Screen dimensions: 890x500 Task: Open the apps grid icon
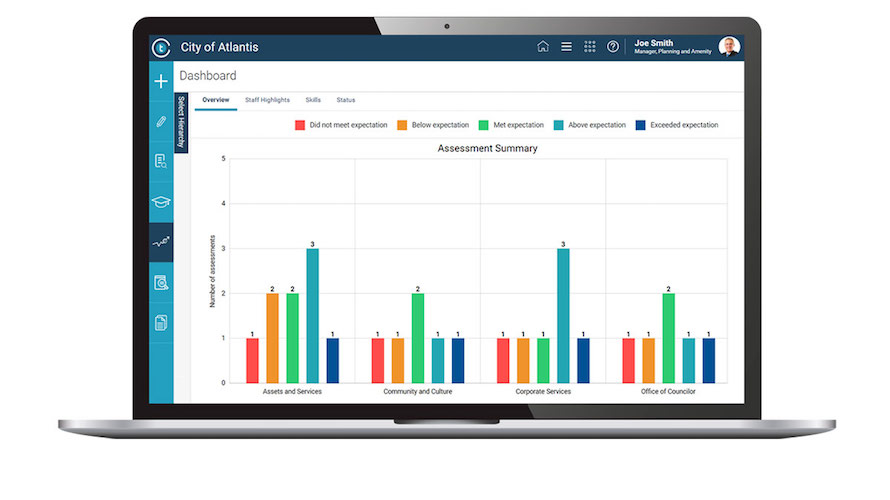(590, 47)
